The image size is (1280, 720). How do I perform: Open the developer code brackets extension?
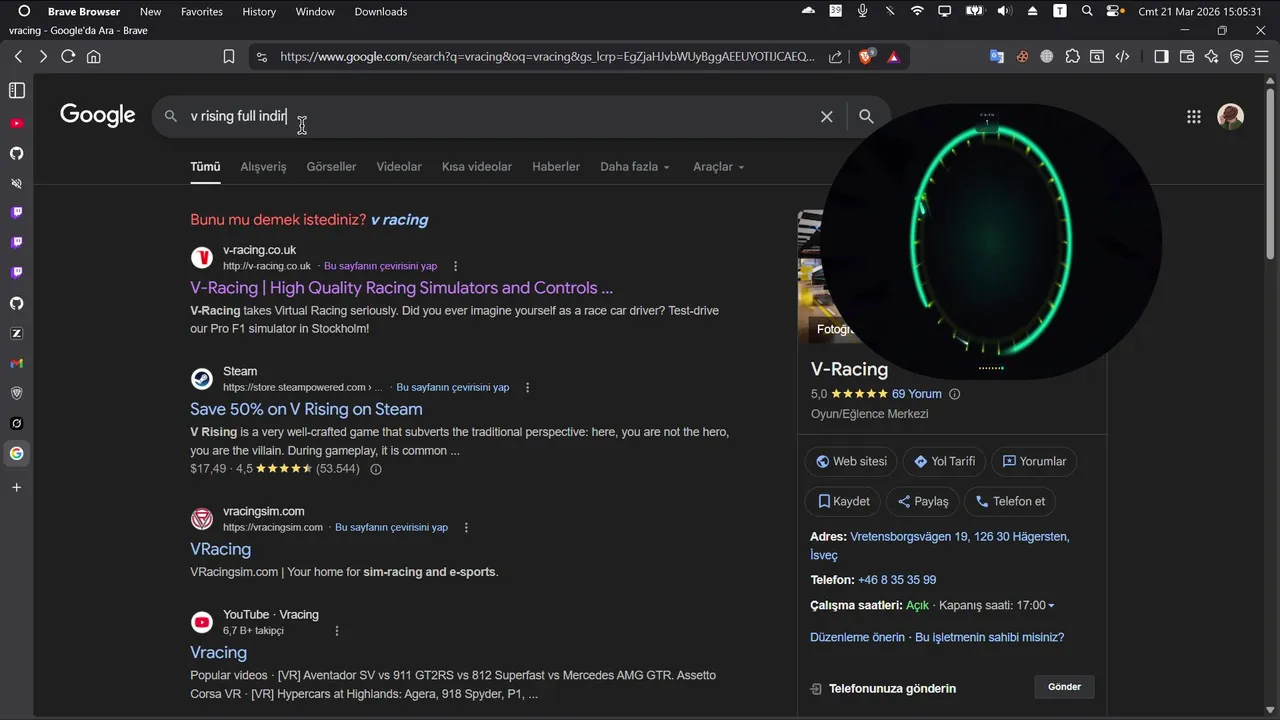(1122, 57)
